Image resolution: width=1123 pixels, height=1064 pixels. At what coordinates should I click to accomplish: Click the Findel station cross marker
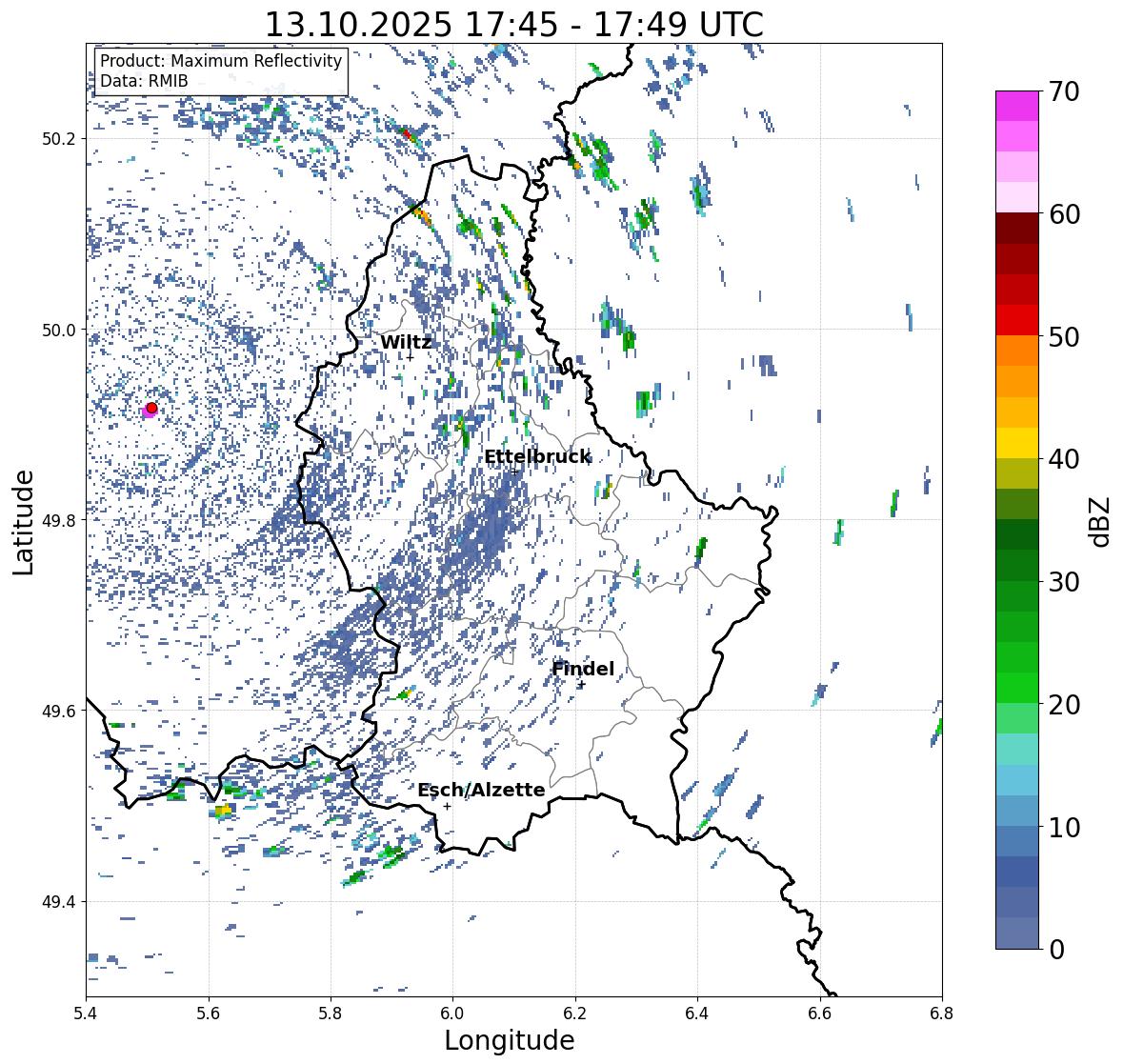(582, 685)
